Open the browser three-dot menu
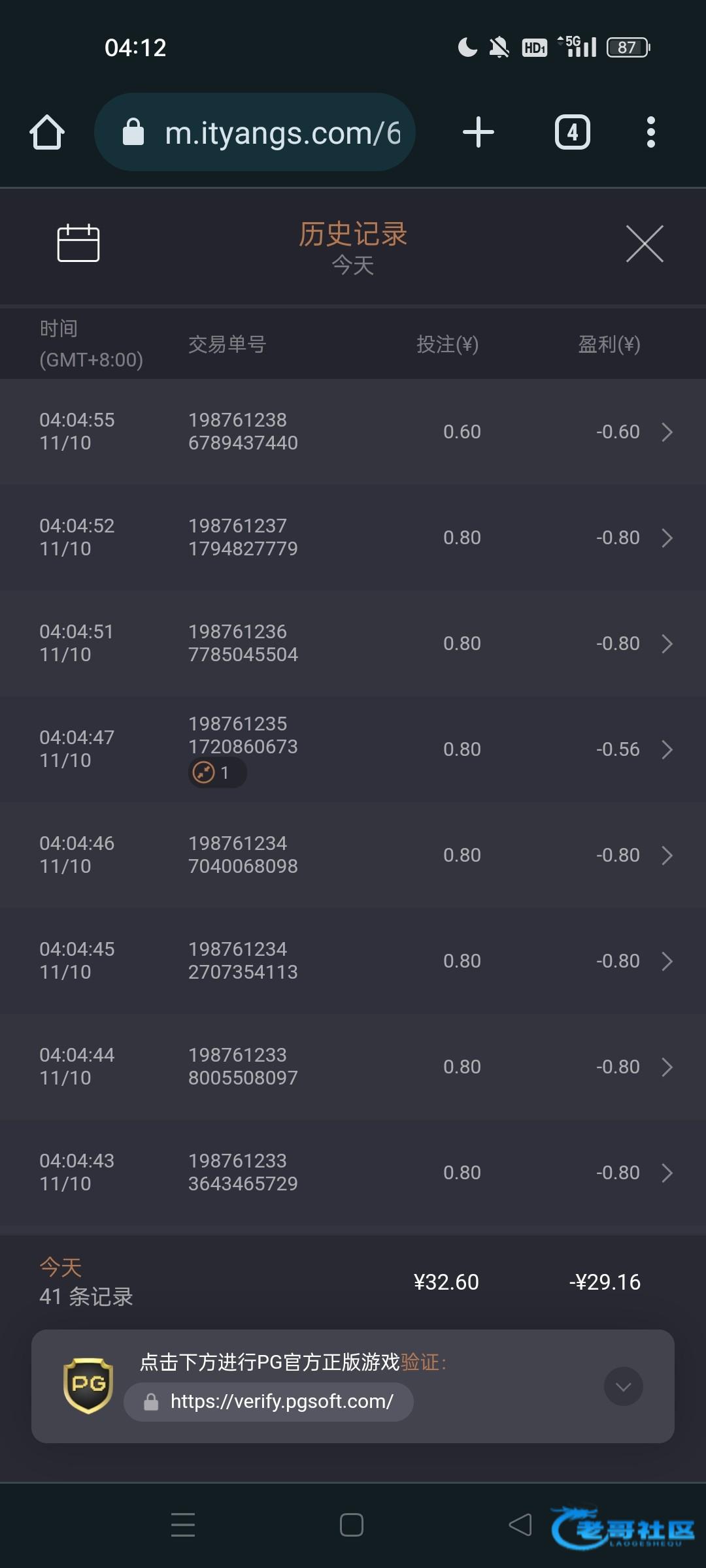This screenshot has height=1568, width=706. 650,133
